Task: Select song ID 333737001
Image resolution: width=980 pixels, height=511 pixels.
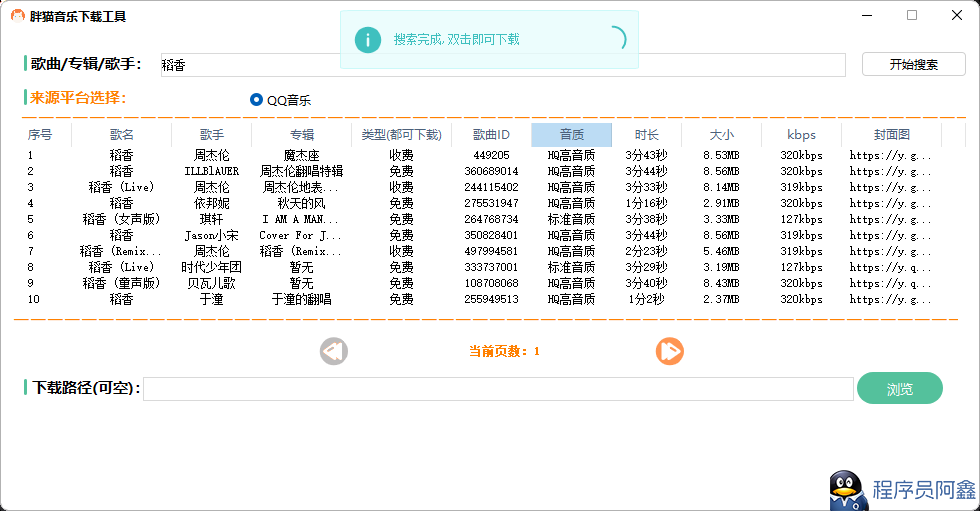Action: 491,267
